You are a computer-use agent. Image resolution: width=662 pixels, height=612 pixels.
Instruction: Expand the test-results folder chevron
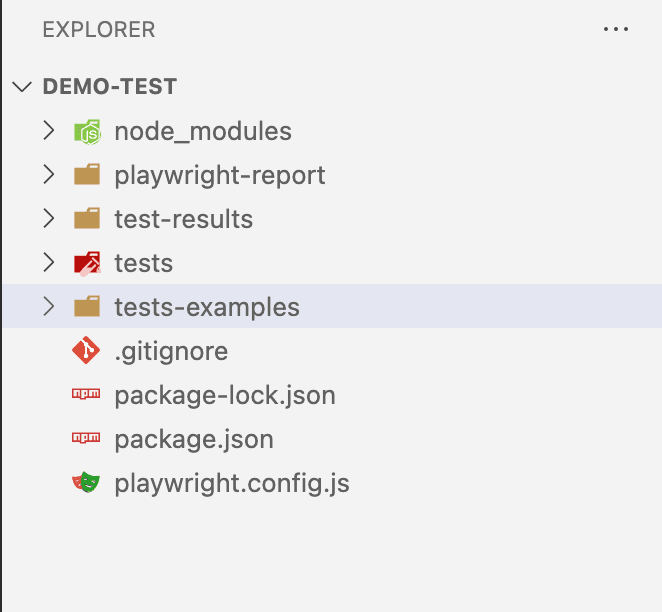point(49,218)
